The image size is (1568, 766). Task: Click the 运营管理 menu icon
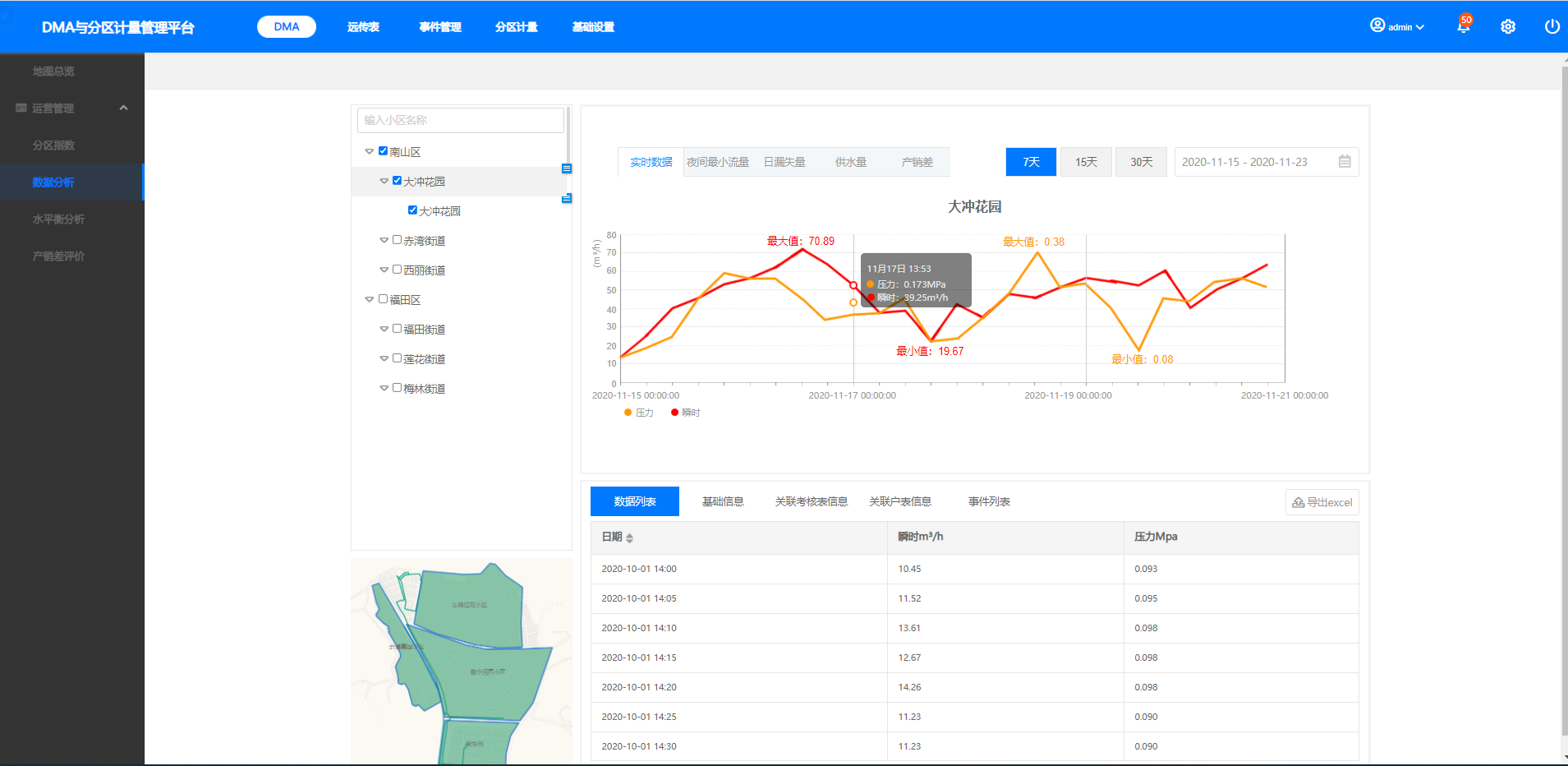21,108
